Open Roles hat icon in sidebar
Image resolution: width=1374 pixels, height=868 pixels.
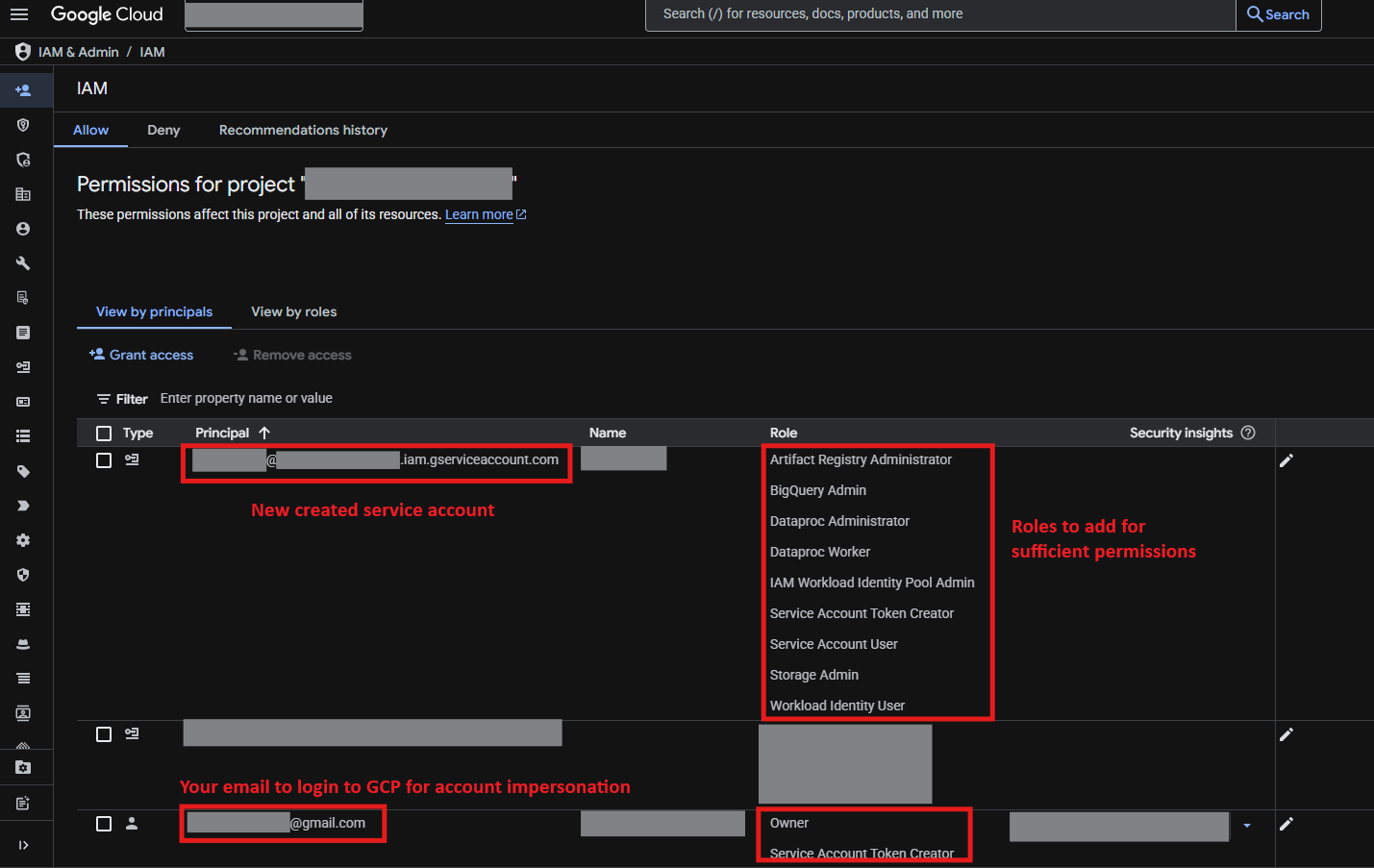[23, 644]
